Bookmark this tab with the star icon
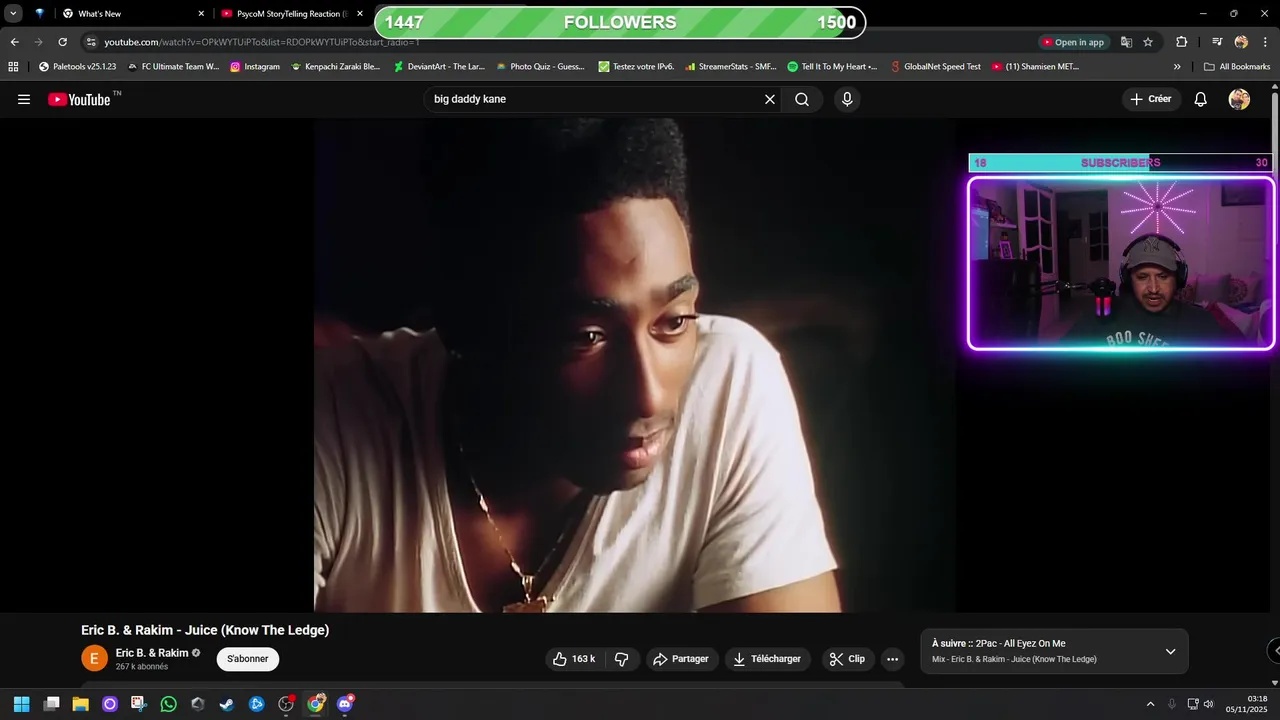Viewport: 1280px width, 720px height. [1148, 42]
